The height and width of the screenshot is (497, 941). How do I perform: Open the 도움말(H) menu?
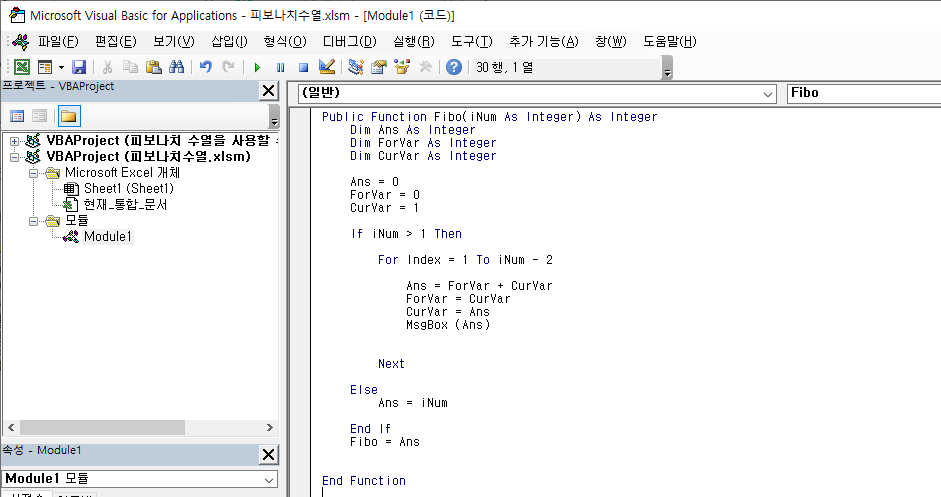pyautogui.click(x=670, y=41)
